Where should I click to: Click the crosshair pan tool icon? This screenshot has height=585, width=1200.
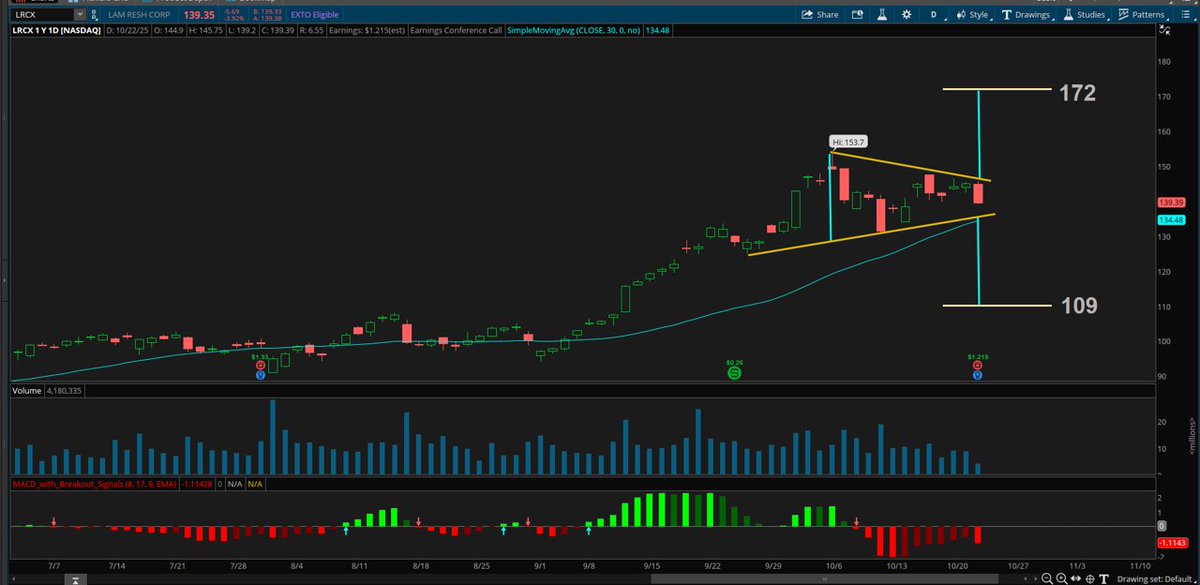click(x=1090, y=577)
